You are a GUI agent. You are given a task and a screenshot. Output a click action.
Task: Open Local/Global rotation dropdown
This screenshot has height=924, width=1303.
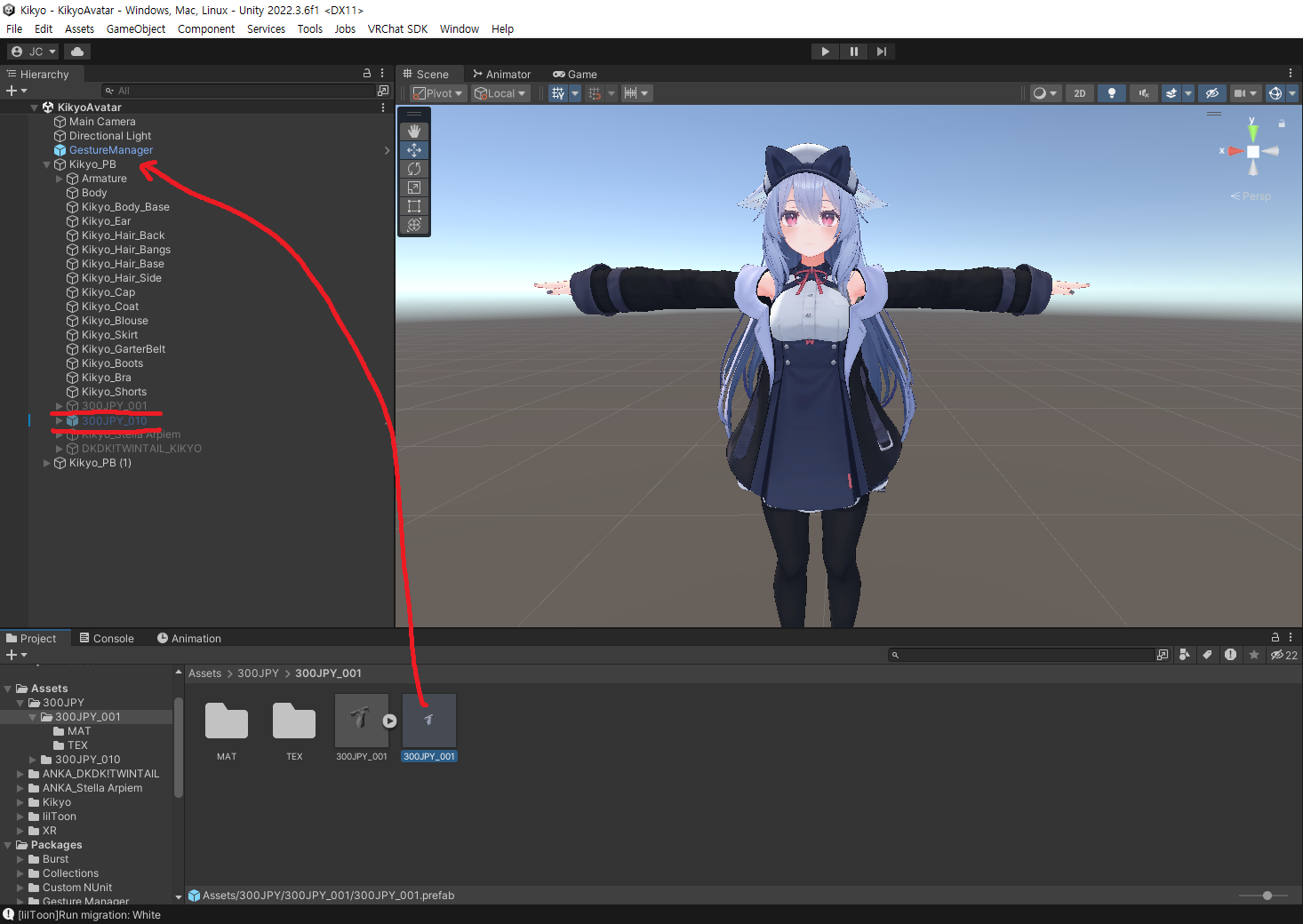tap(500, 93)
